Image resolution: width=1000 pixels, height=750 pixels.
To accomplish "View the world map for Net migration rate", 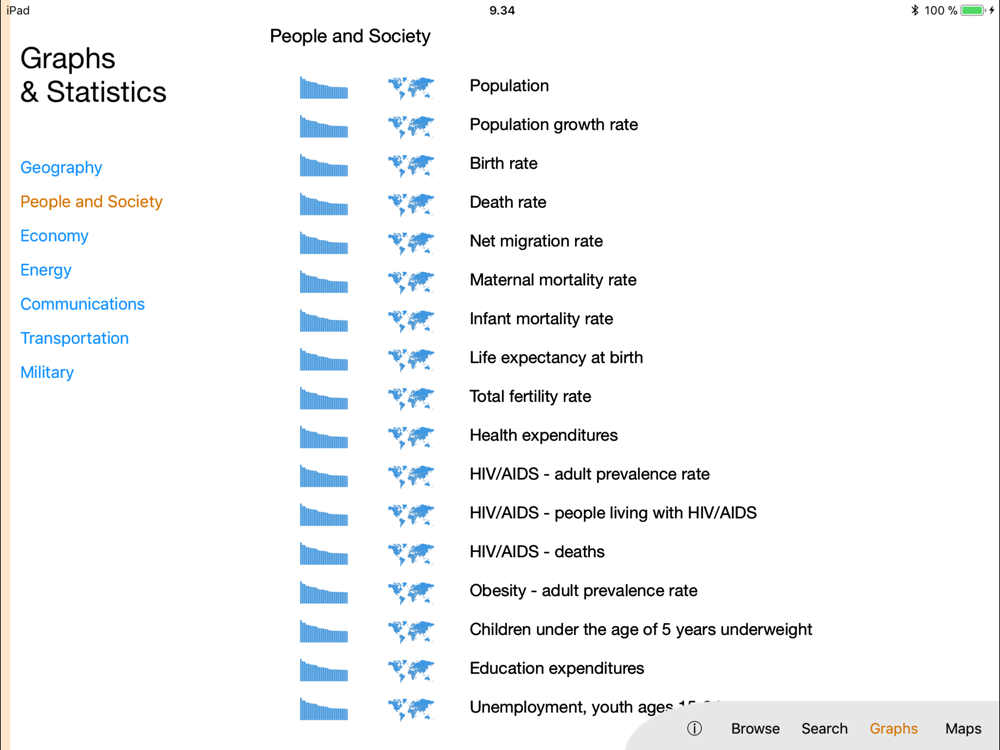I will 411,243.
